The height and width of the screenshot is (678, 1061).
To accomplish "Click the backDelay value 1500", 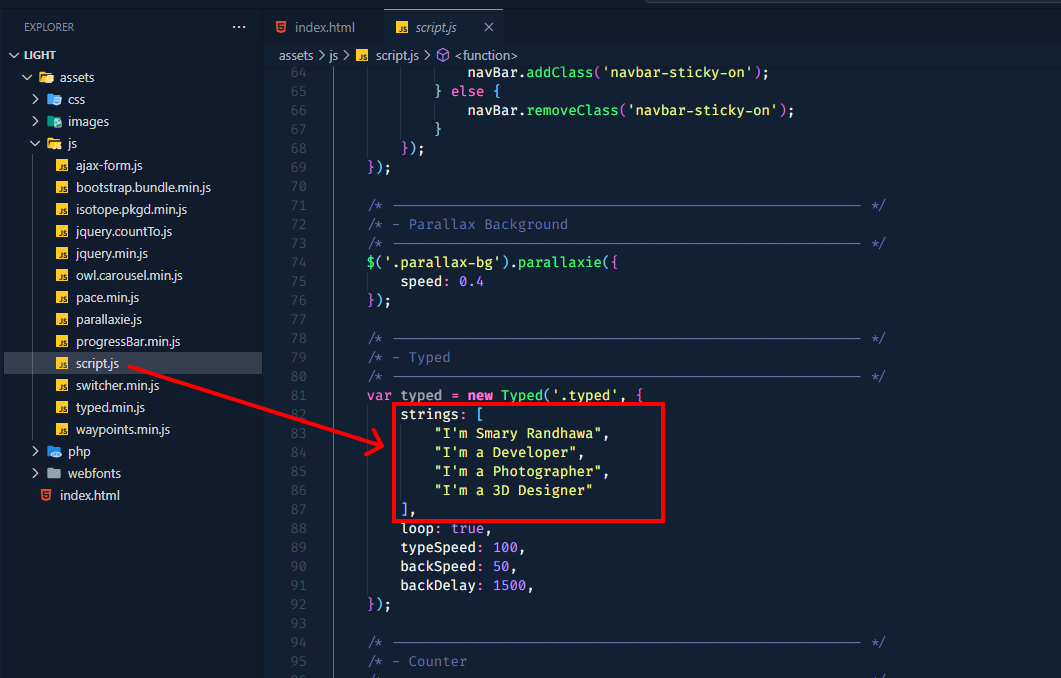I will pos(509,585).
